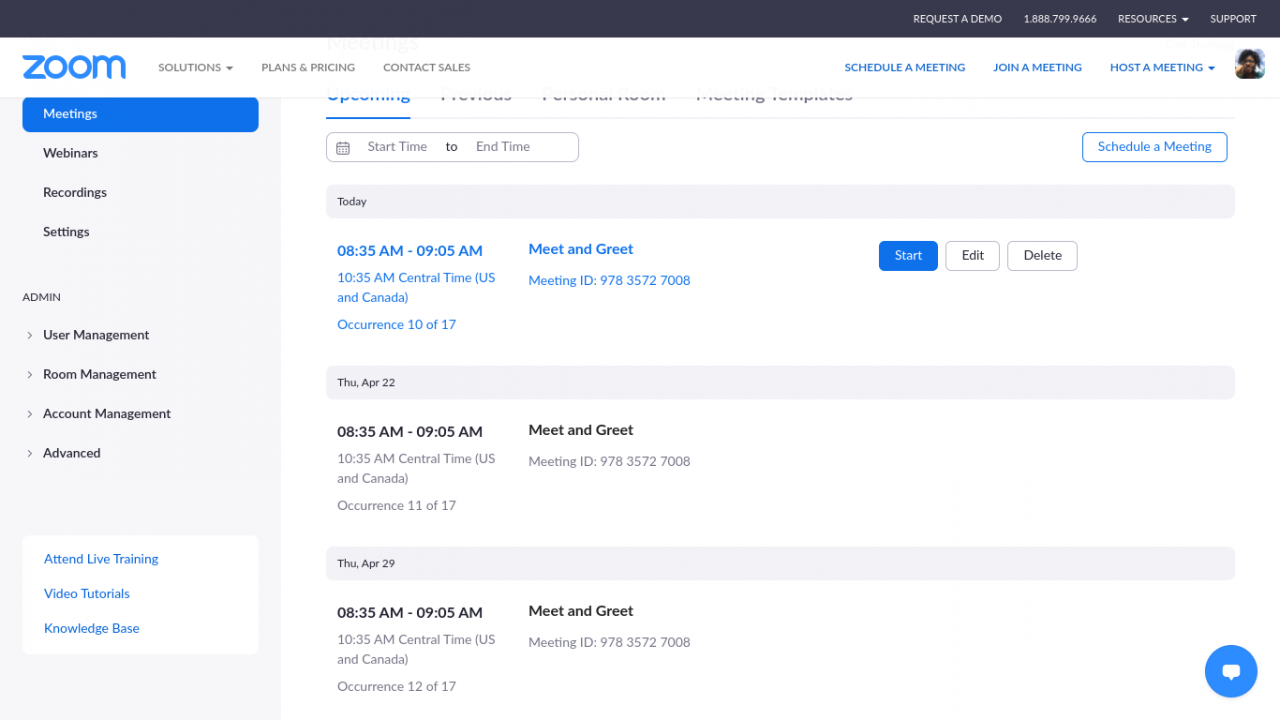This screenshot has height=720, width=1280.
Task: Open Settings in the sidebar
Action: [66, 232]
